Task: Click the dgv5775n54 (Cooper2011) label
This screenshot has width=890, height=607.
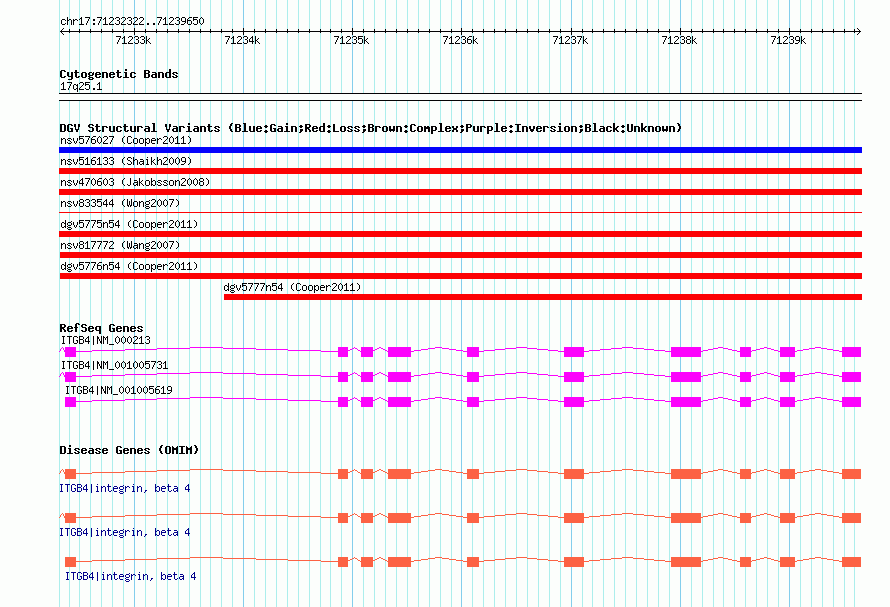Action: click(x=129, y=224)
